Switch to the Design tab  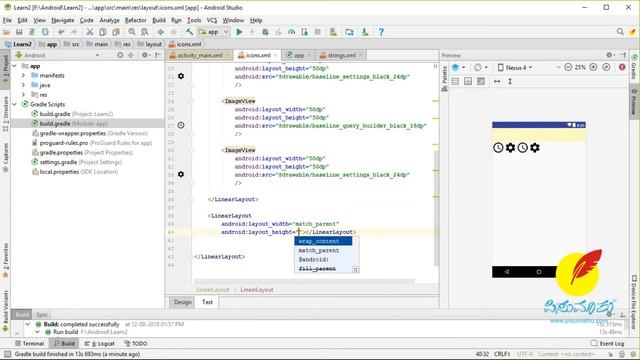coord(182,302)
